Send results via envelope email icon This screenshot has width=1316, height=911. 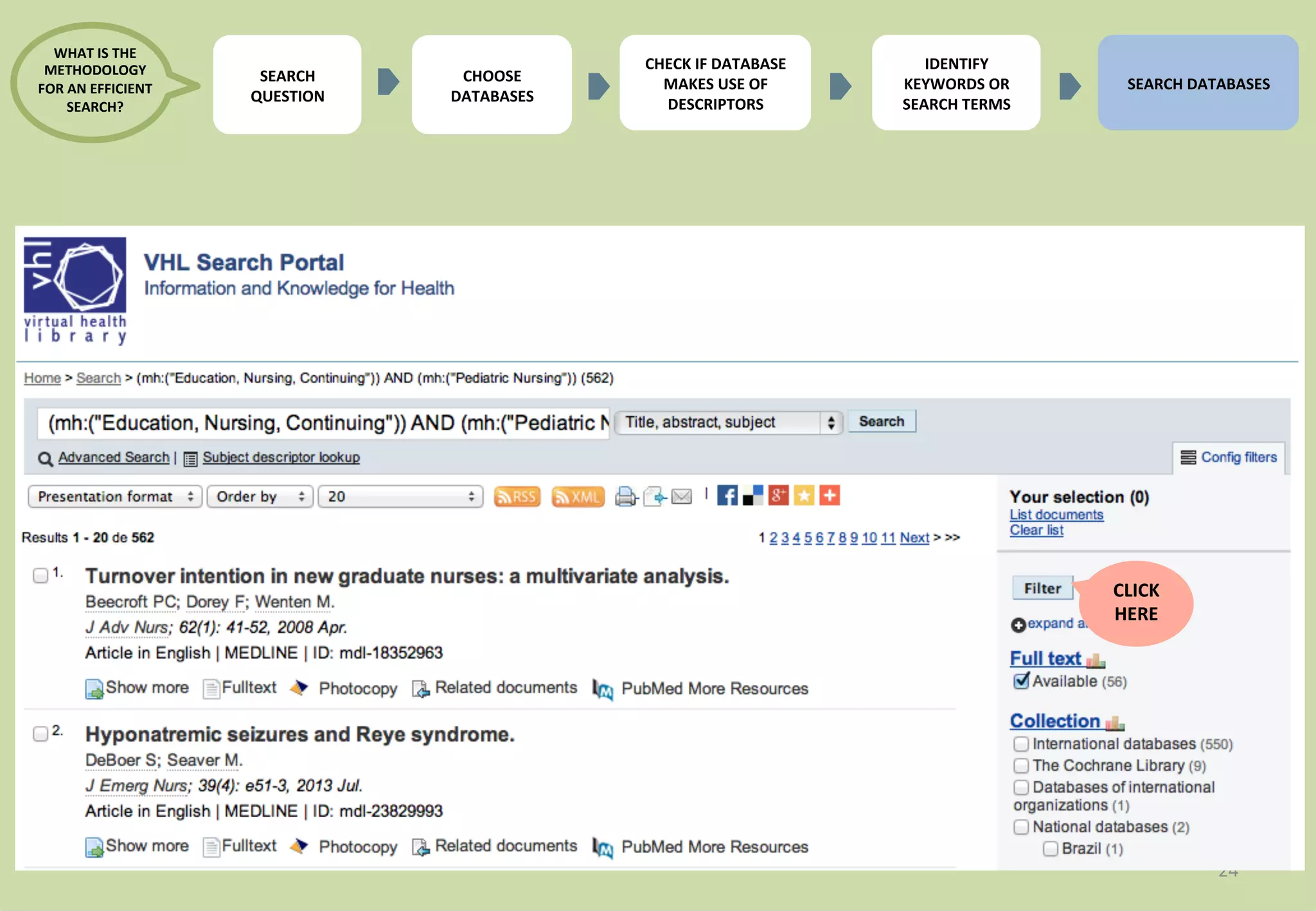682,497
